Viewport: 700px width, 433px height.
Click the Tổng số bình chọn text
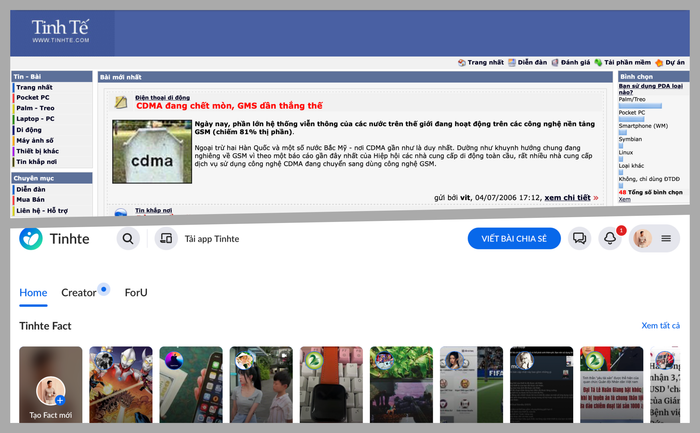pos(655,192)
